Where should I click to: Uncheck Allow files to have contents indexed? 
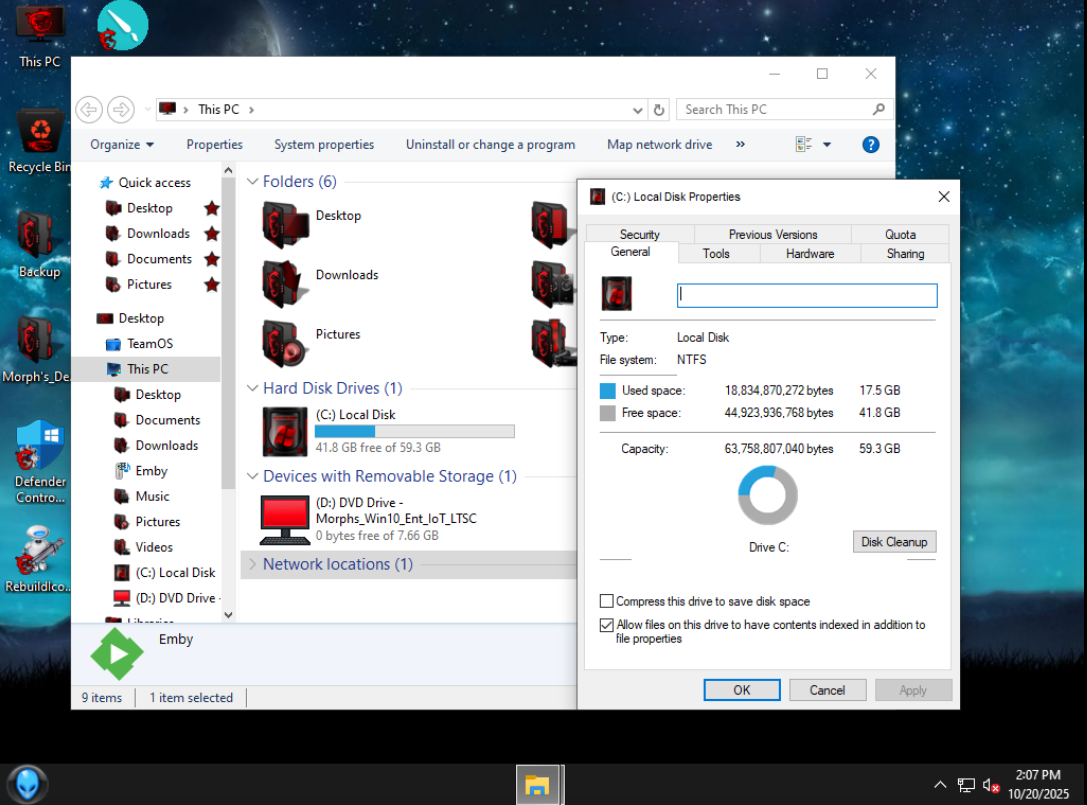[x=607, y=625]
